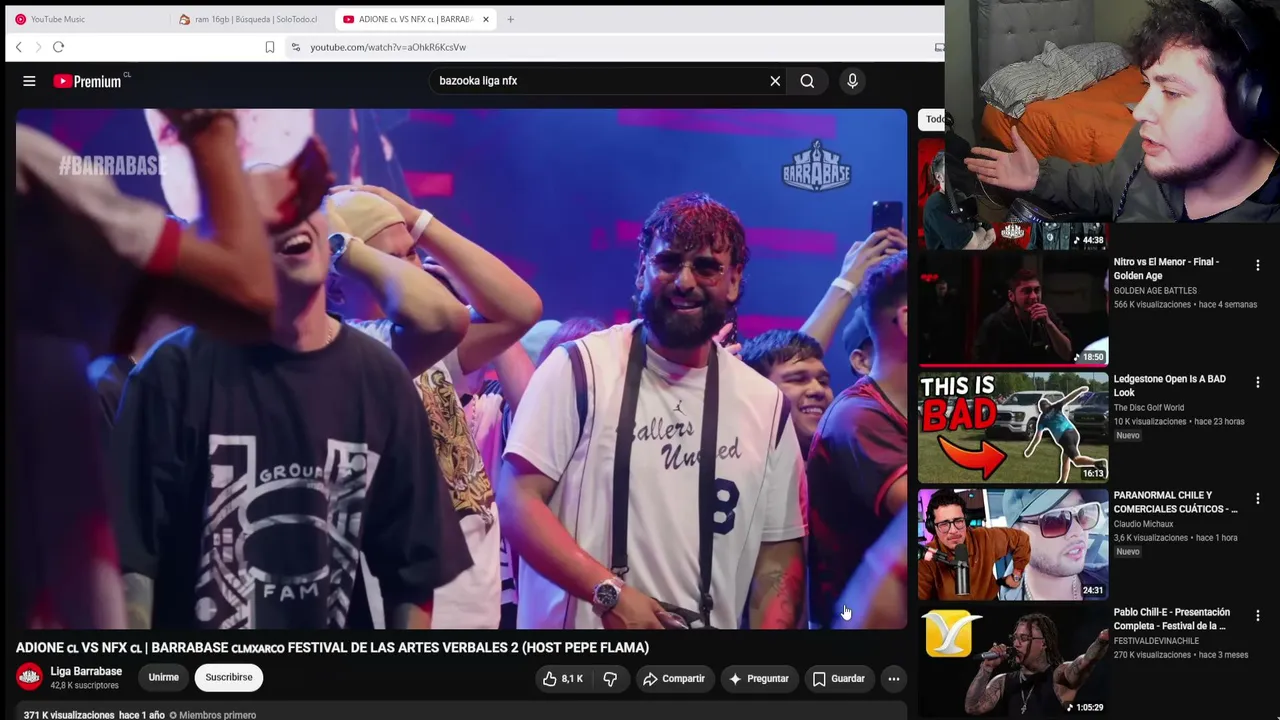Open options for Paranormal Chile video
Screen dimensions: 1280x720
(1258, 499)
